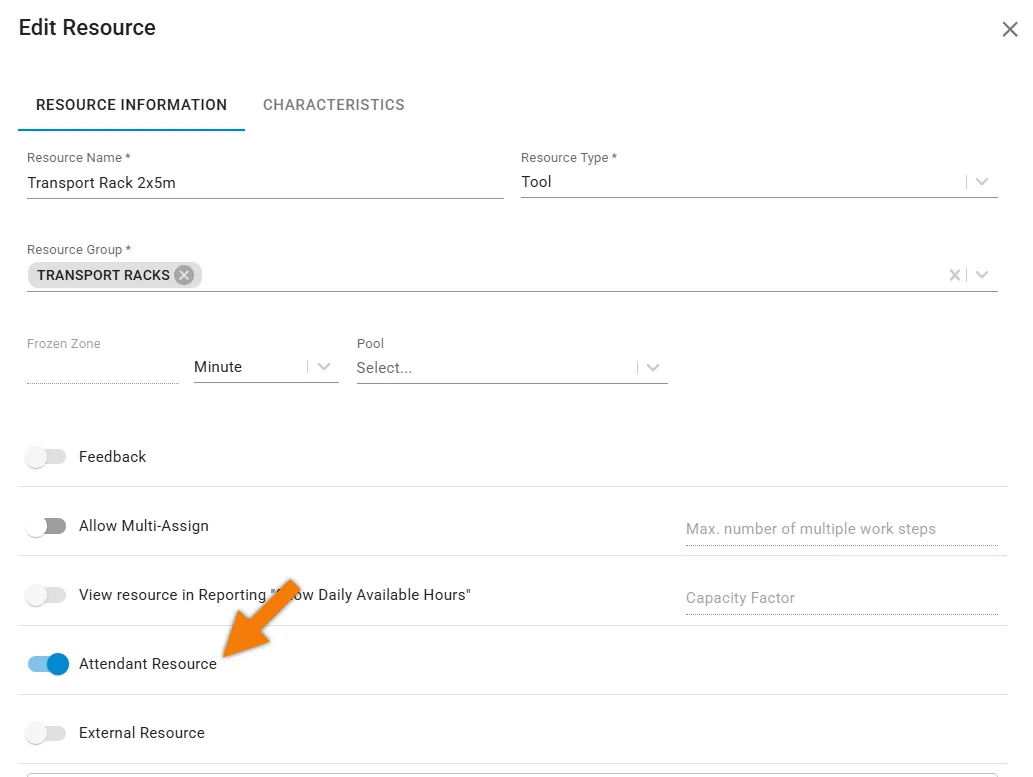Viewport: 1033px width, 777px height.
Task: Click the External Resource label
Action: click(x=142, y=733)
